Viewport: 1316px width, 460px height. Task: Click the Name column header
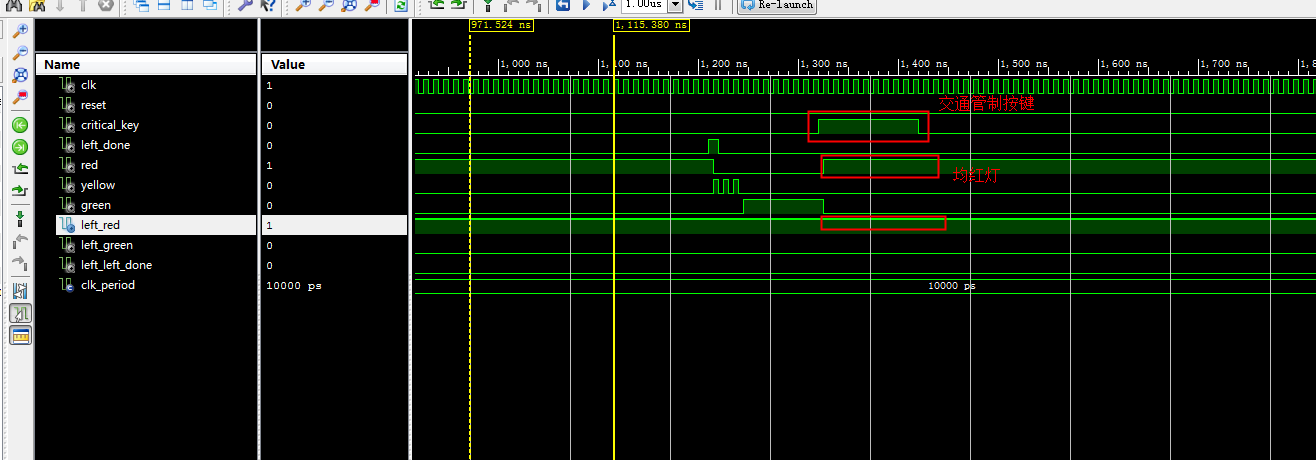pos(145,64)
